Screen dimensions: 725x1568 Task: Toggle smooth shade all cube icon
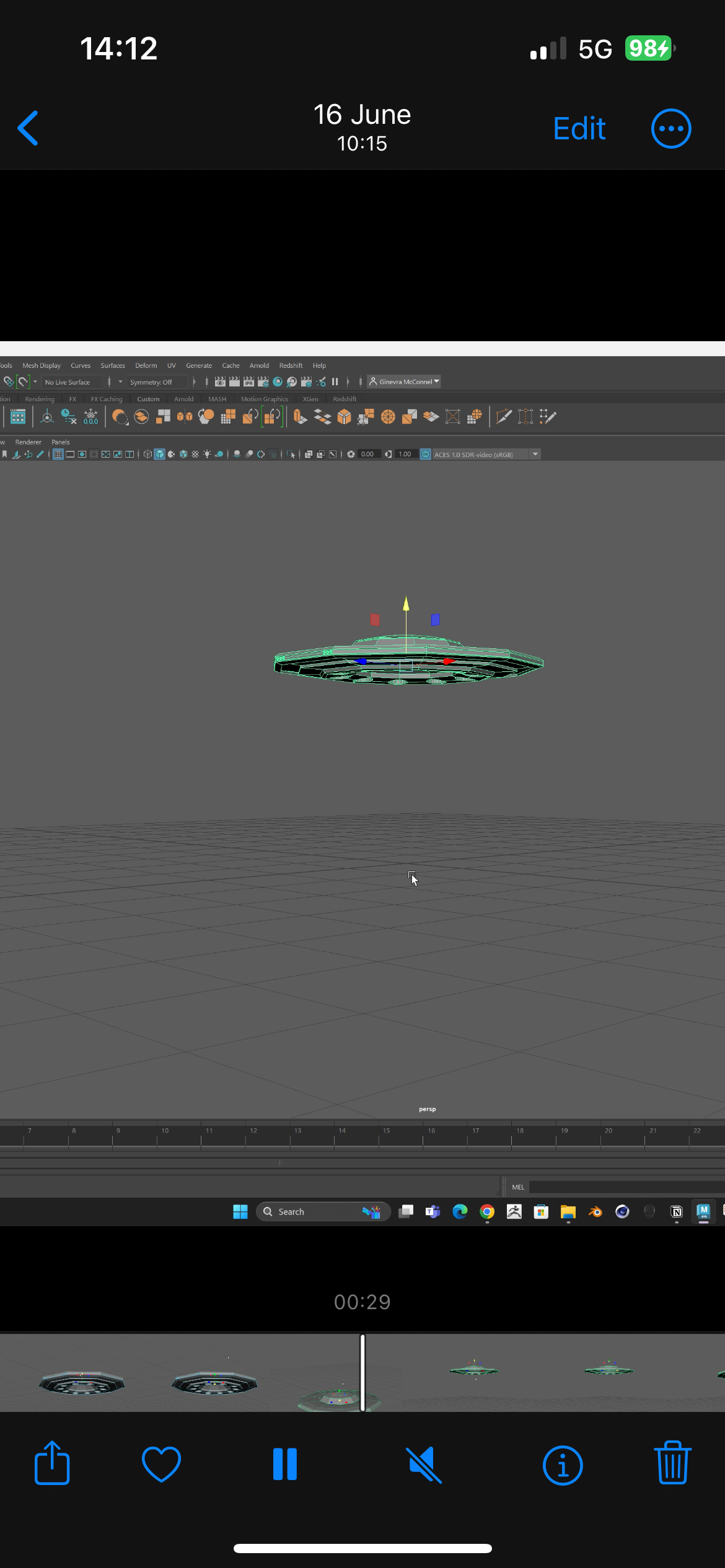click(x=159, y=454)
